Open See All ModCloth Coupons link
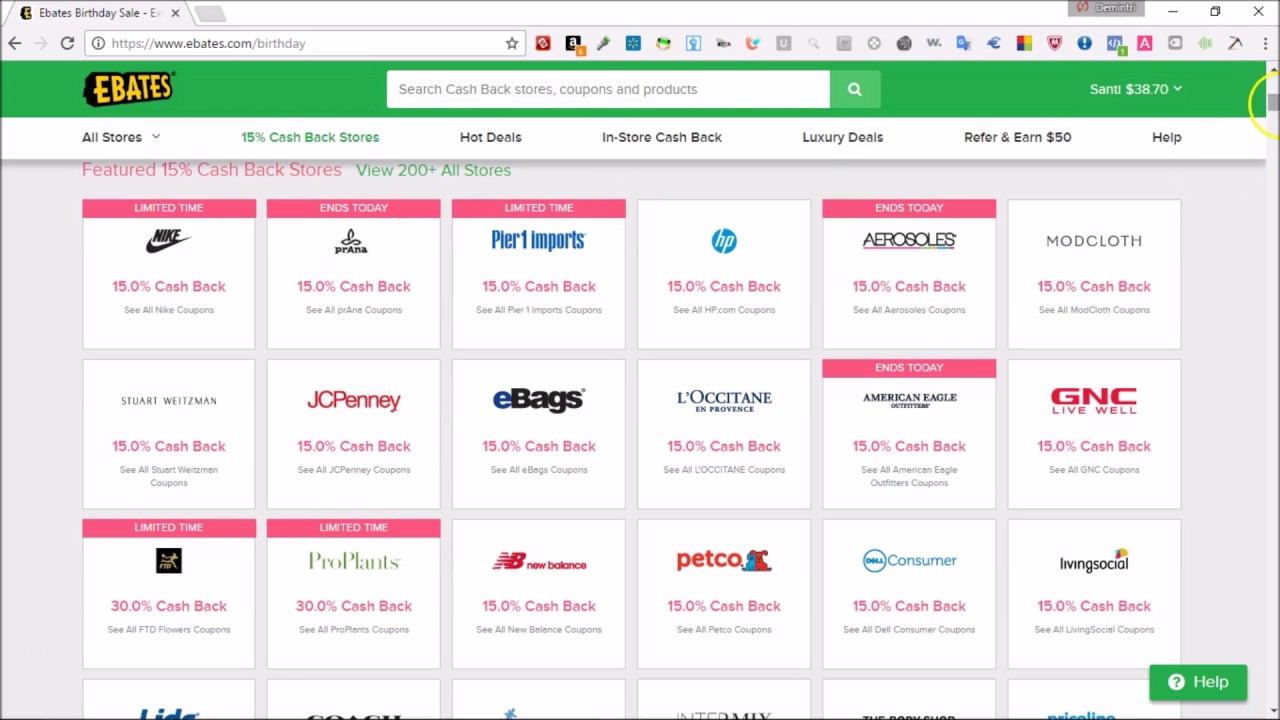Viewport: 1280px width, 720px height. (x=1094, y=310)
